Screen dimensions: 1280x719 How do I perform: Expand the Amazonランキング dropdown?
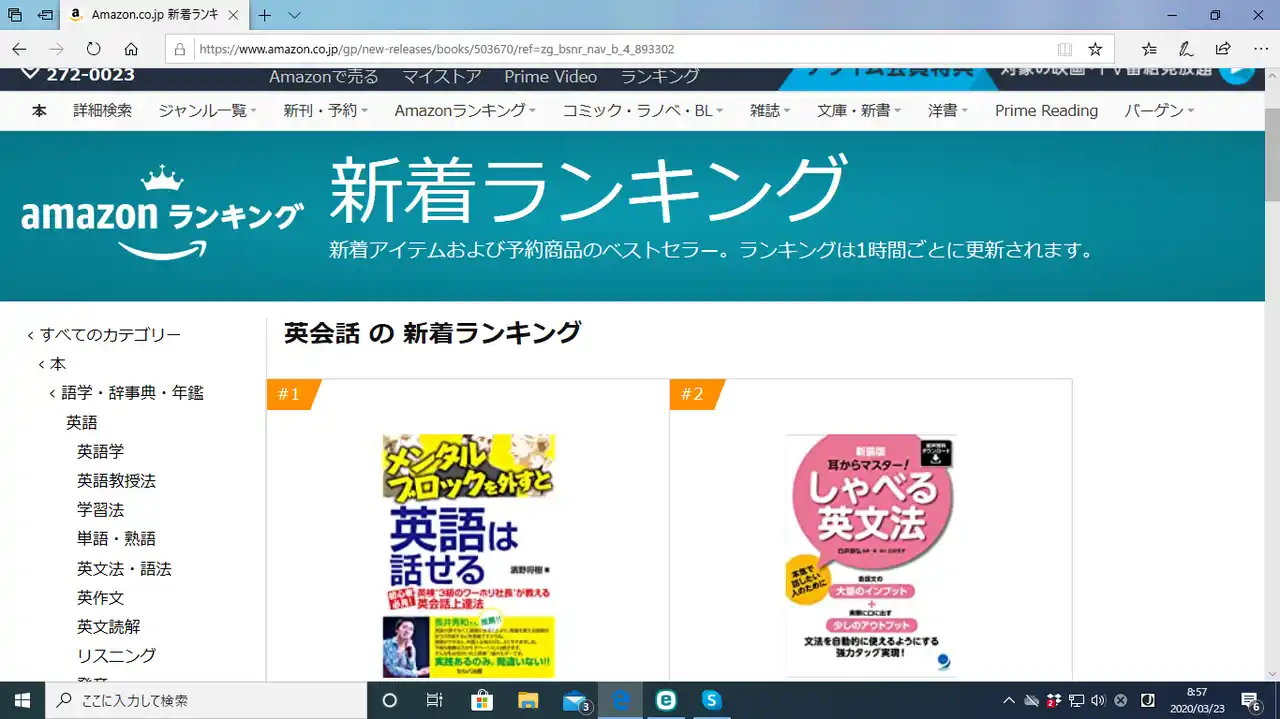coord(465,111)
